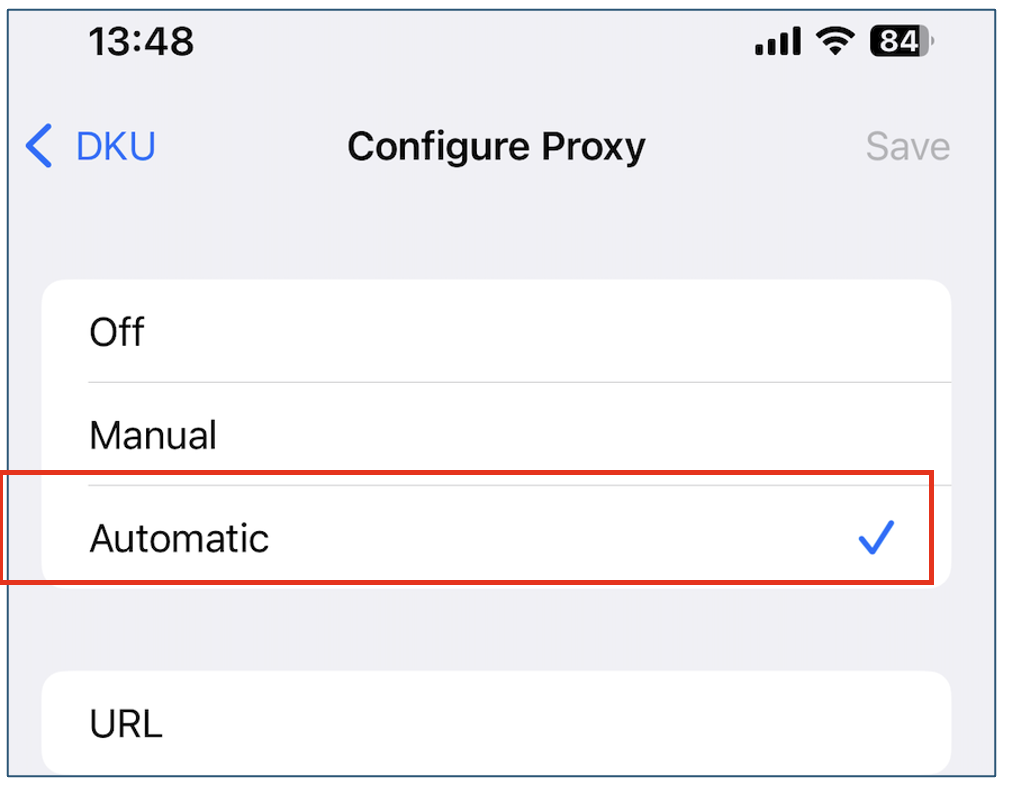The image size is (1010, 786).
Task: Tap the blue checkmark beside Automatic
Action: [x=877, y=537]
